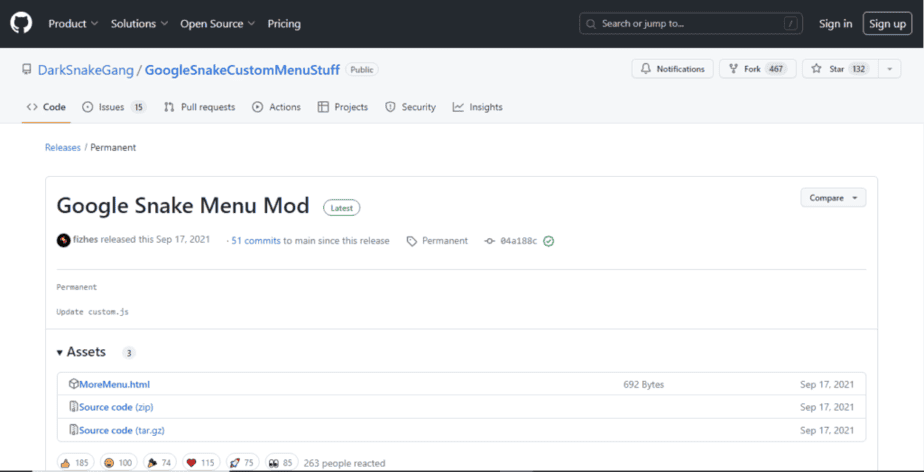Click the thumbs up reaction emoji

point(66,463)
